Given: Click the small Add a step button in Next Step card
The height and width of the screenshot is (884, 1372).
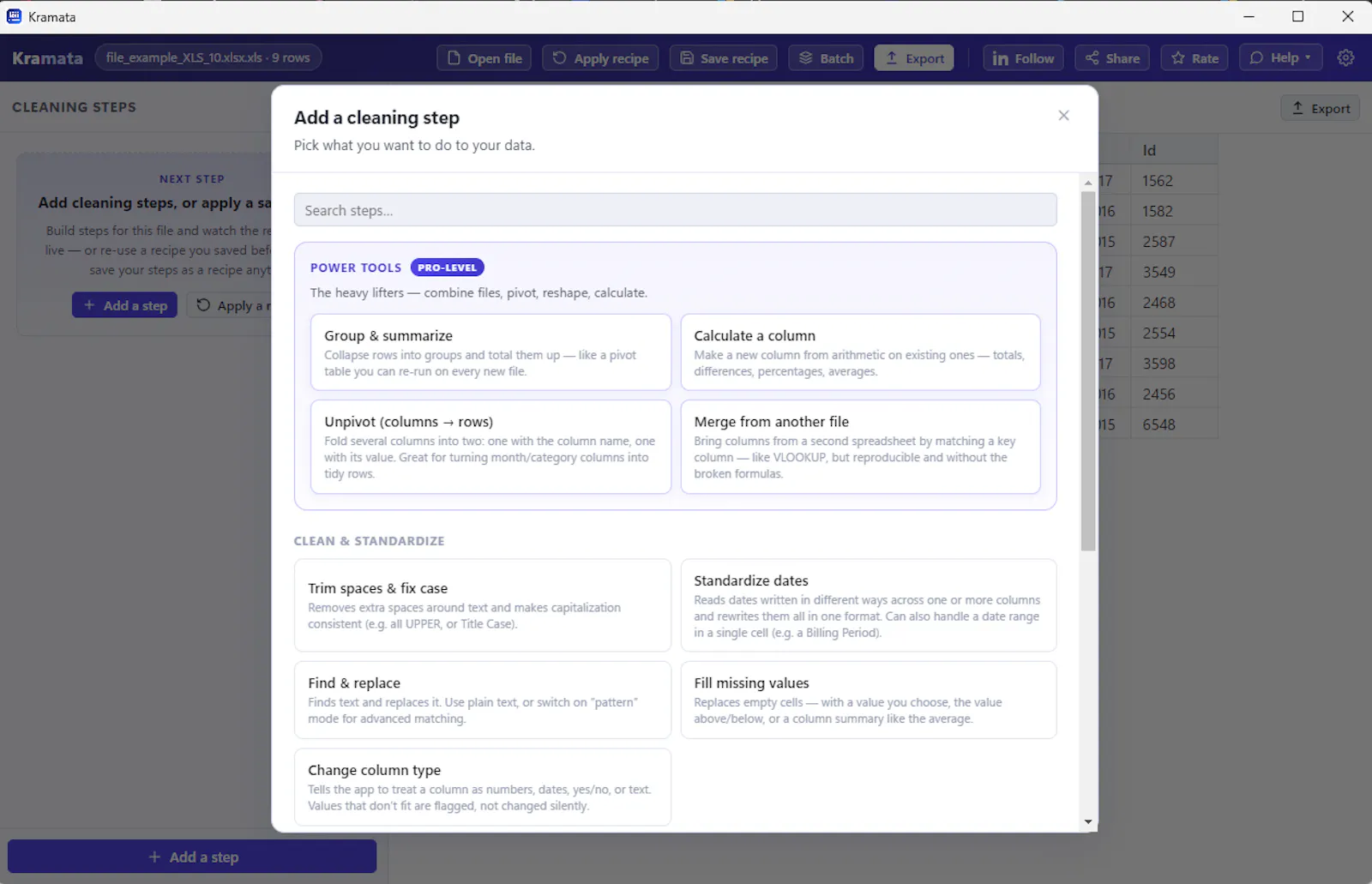Looking at the screenshot, I should 124,305.
